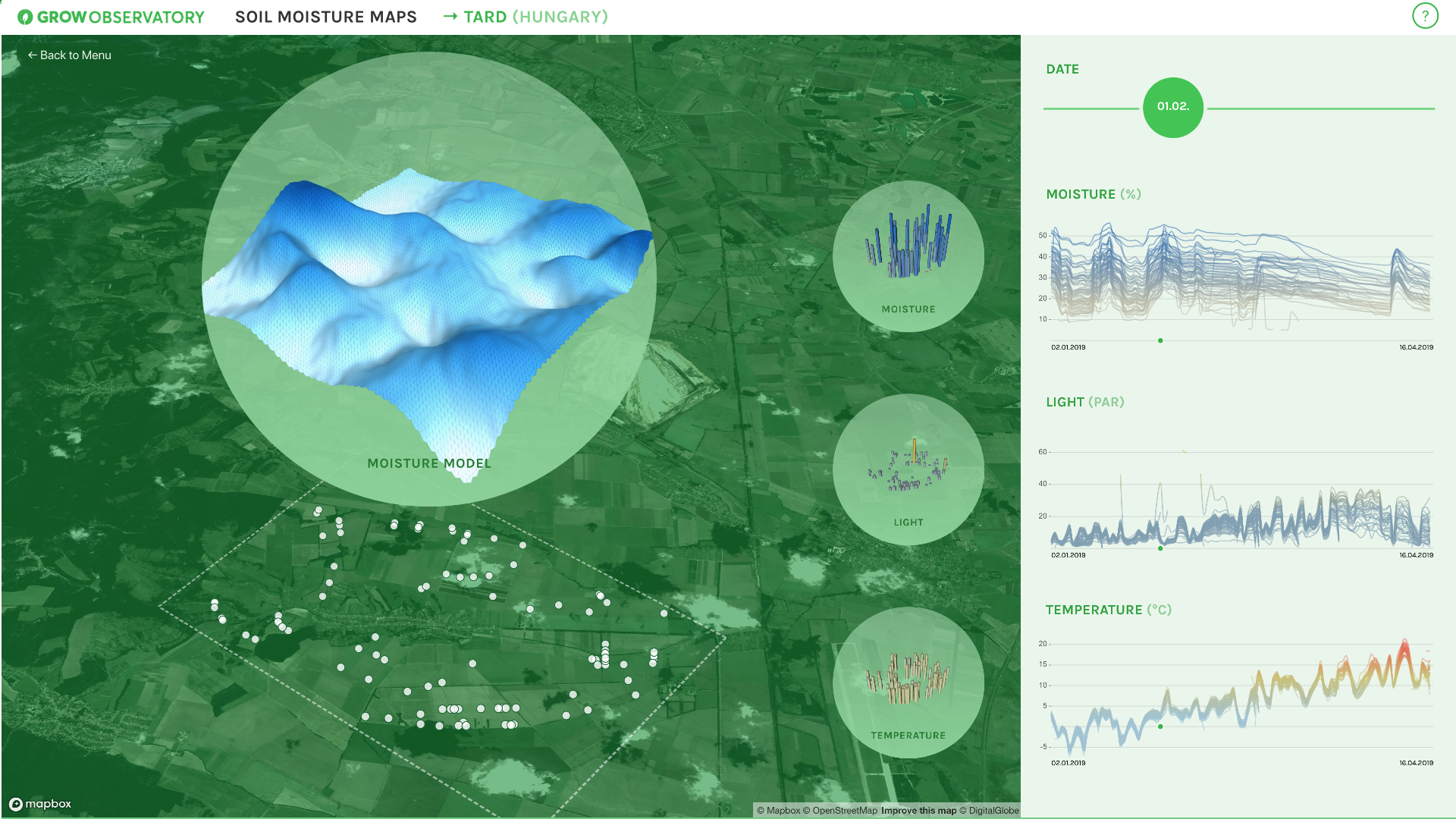The image size is (1456, 819).
Task: Click the Improve this map link
Action: [918, 811]
